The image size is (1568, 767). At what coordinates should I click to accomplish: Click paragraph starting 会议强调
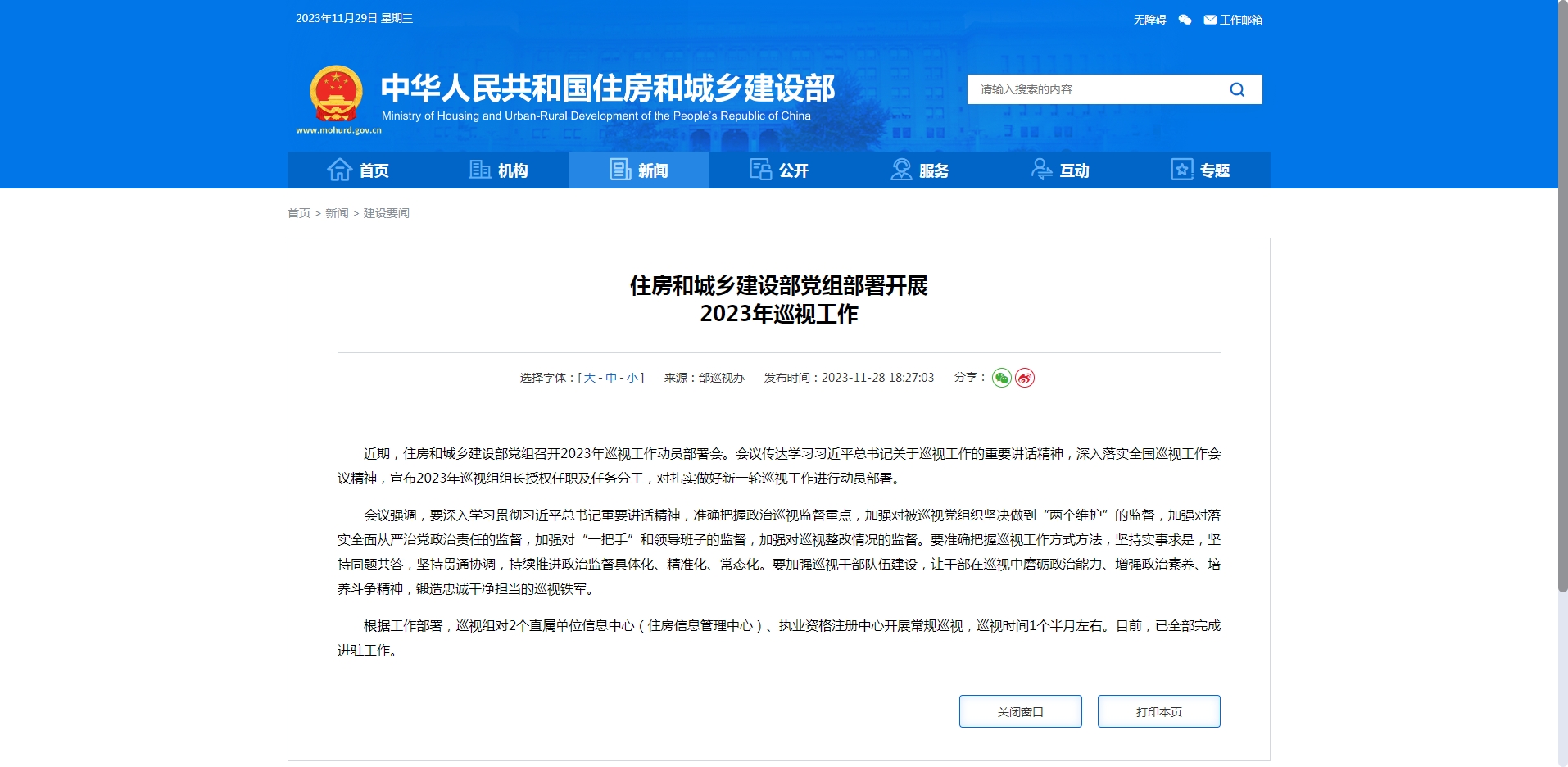click(x=779, y=551)
